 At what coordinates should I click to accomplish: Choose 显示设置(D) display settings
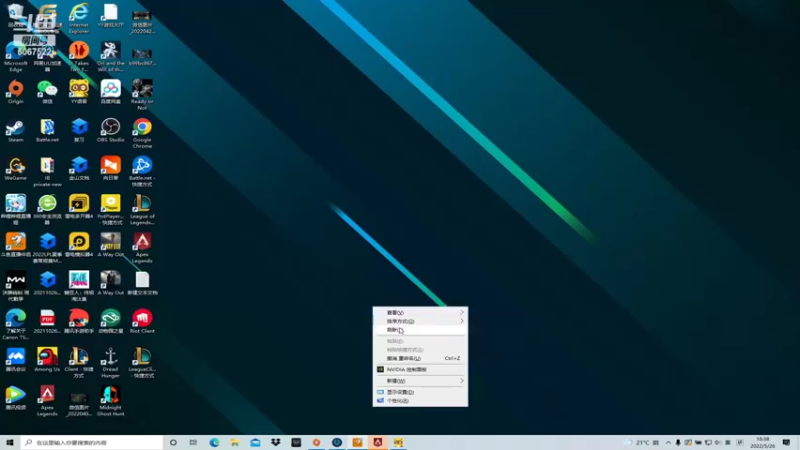[420, 392]
